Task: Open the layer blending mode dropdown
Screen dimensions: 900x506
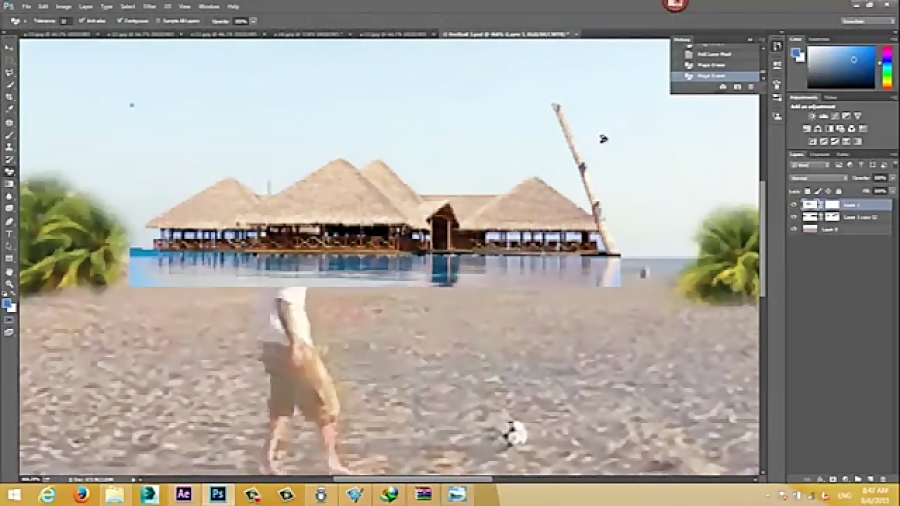Action: [818, 178]
